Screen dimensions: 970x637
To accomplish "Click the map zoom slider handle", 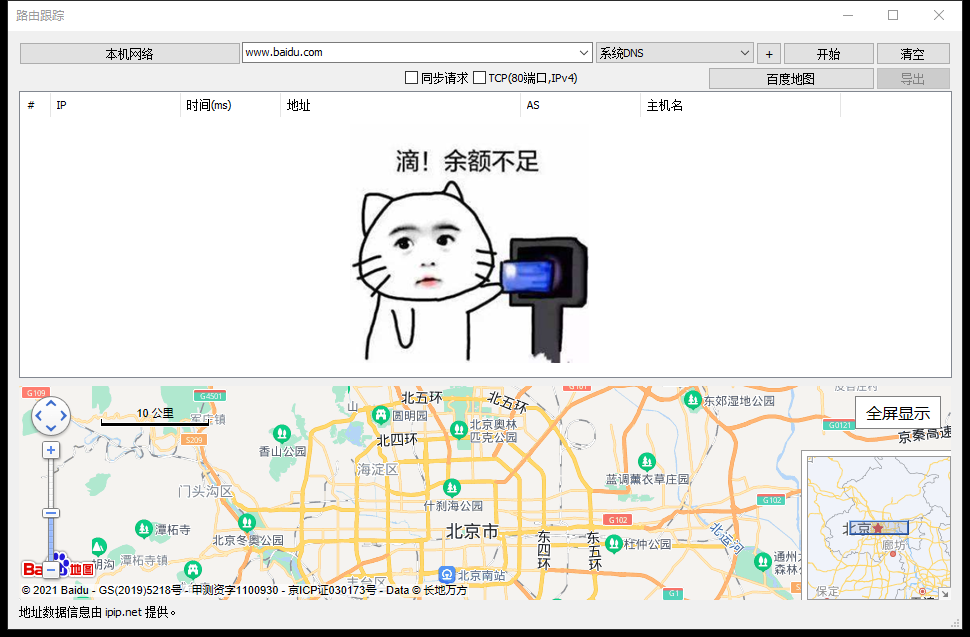I will [x=50, y=511].
